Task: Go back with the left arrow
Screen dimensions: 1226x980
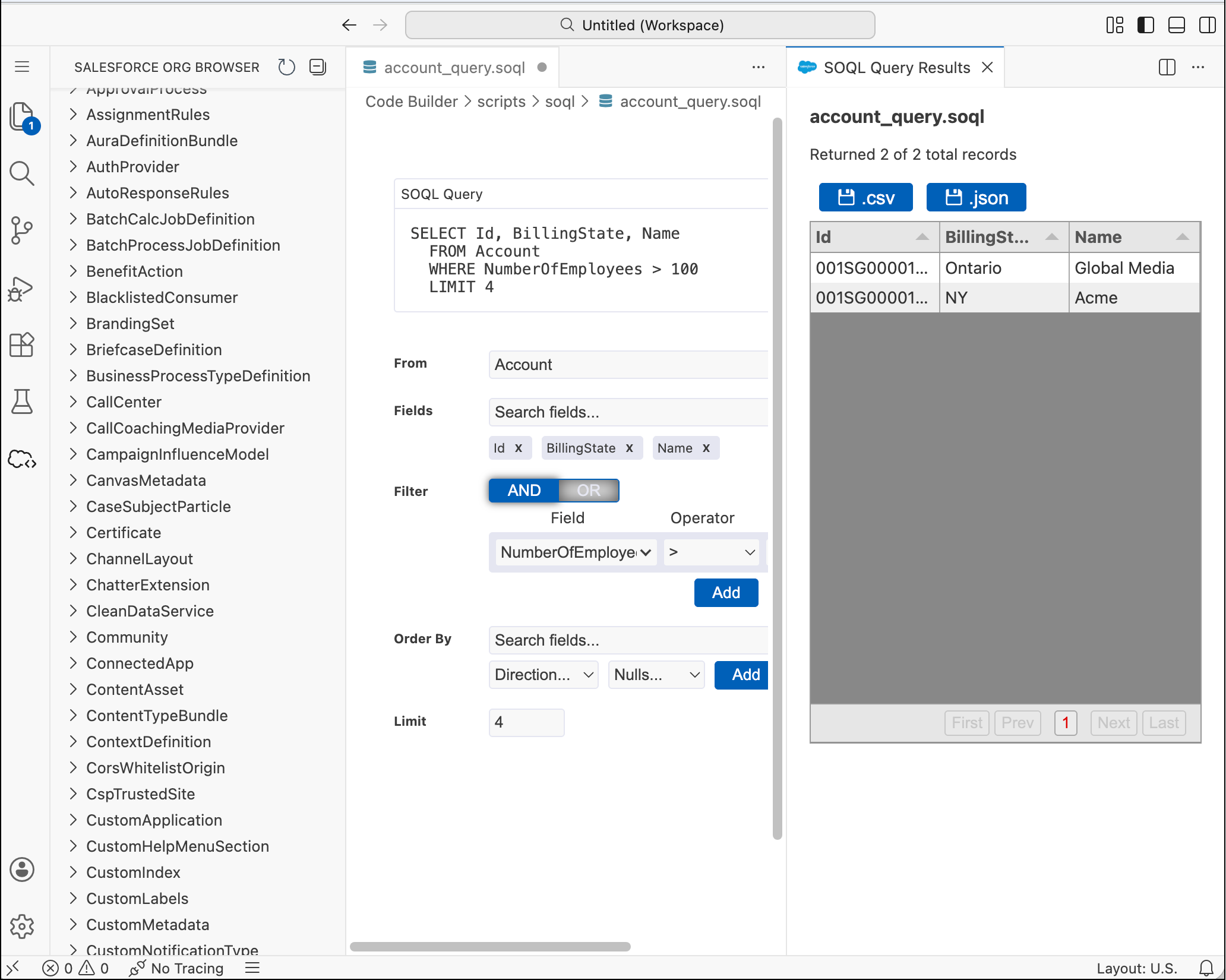Action: pos(349,25)
